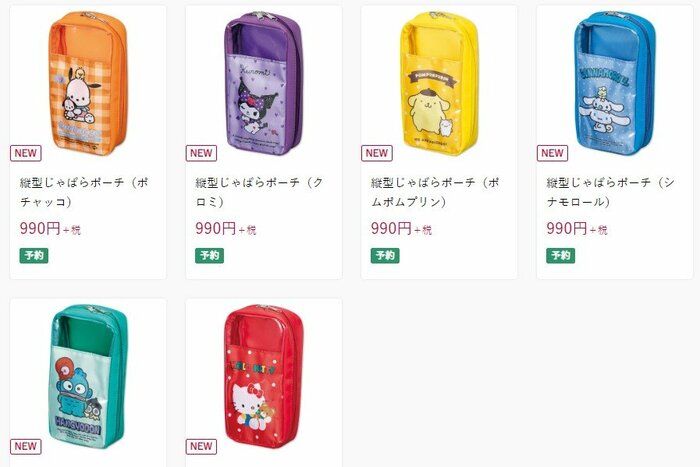Viewport: 700px width, 467px height.
Task: Click the green 予約 tag under Kuromi pouch
Action: click(209, 255)
